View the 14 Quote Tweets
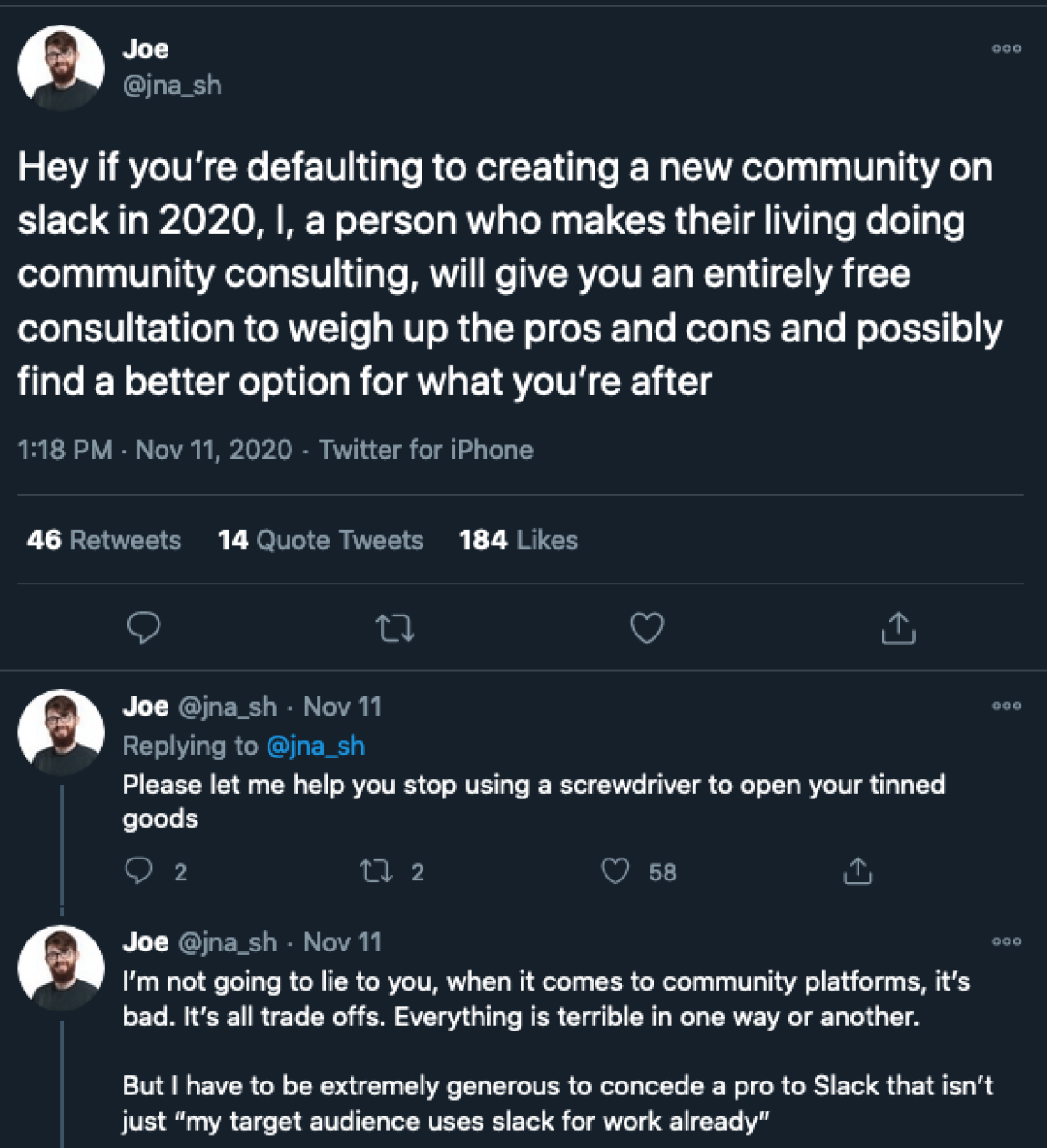This screenshot has height=1148, width=1047. [320, 540]
